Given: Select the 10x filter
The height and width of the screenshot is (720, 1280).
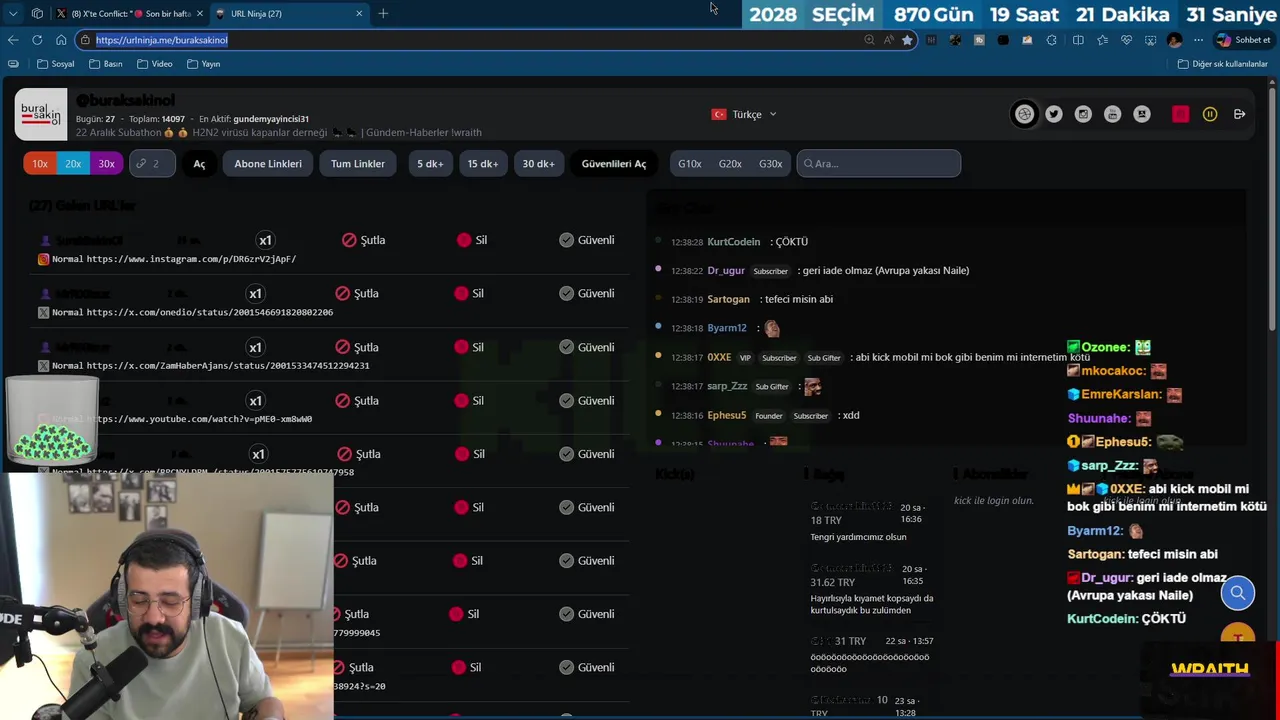Looking at the screenshot, I should (x=40, y=164).
